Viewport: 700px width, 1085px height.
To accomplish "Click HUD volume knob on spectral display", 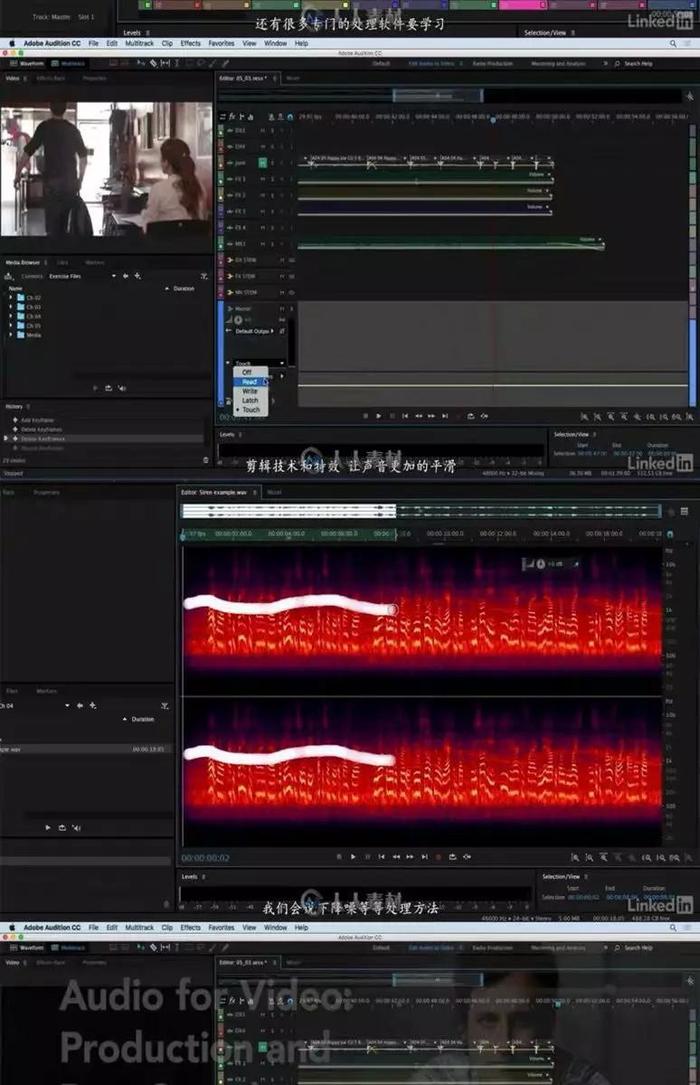I will (541, 565).
